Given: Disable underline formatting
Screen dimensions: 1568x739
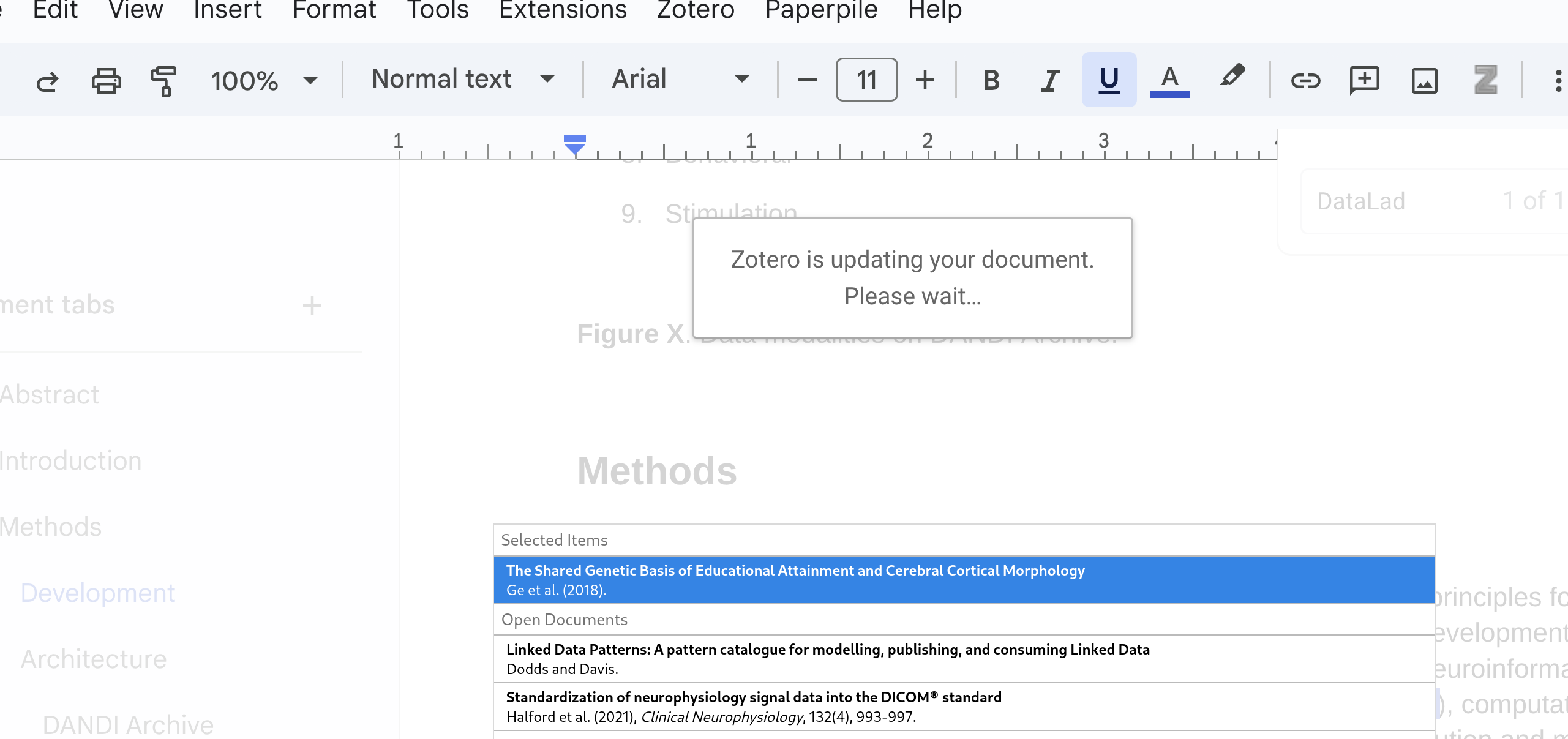Looking at the screenshot, I should click(1109, 80).
